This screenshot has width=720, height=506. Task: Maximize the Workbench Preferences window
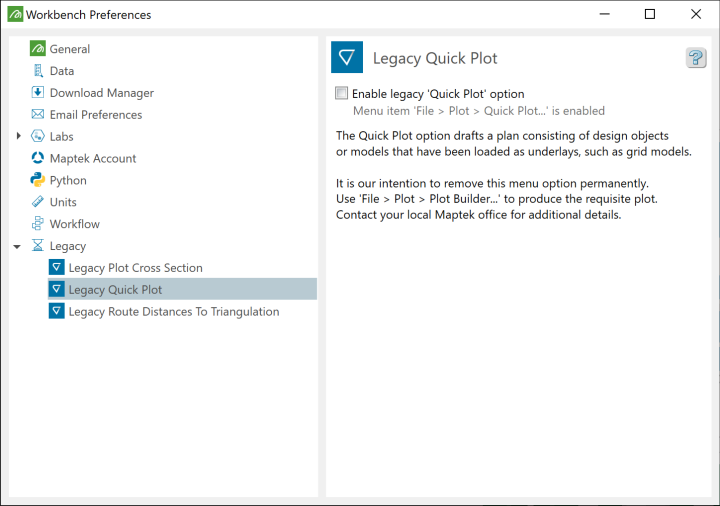click(x=650, y=14)
